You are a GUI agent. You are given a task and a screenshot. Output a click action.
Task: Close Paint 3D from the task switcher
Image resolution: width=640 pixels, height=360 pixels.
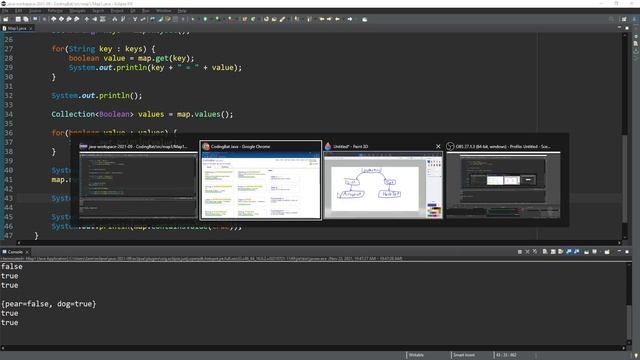click(x=438, y=147)
